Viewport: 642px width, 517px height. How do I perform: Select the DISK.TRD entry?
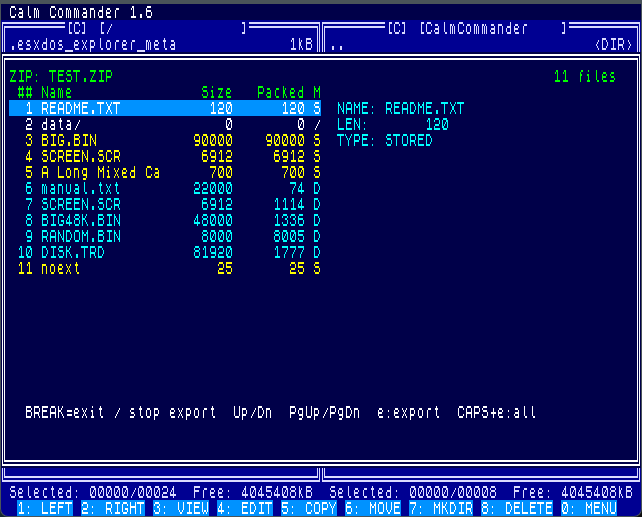[165, 252]
